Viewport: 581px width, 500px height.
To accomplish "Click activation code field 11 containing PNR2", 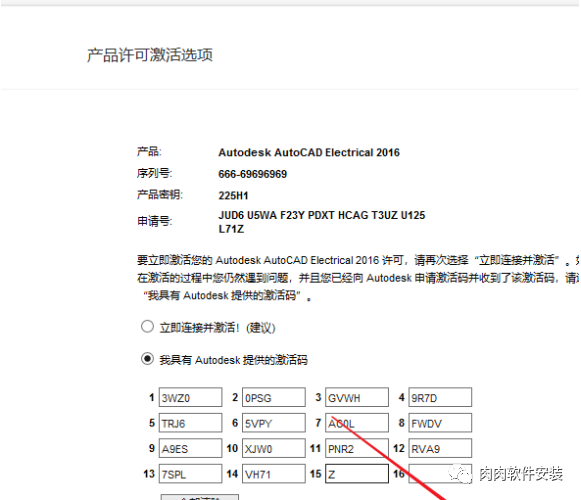I will click(357, 448).
